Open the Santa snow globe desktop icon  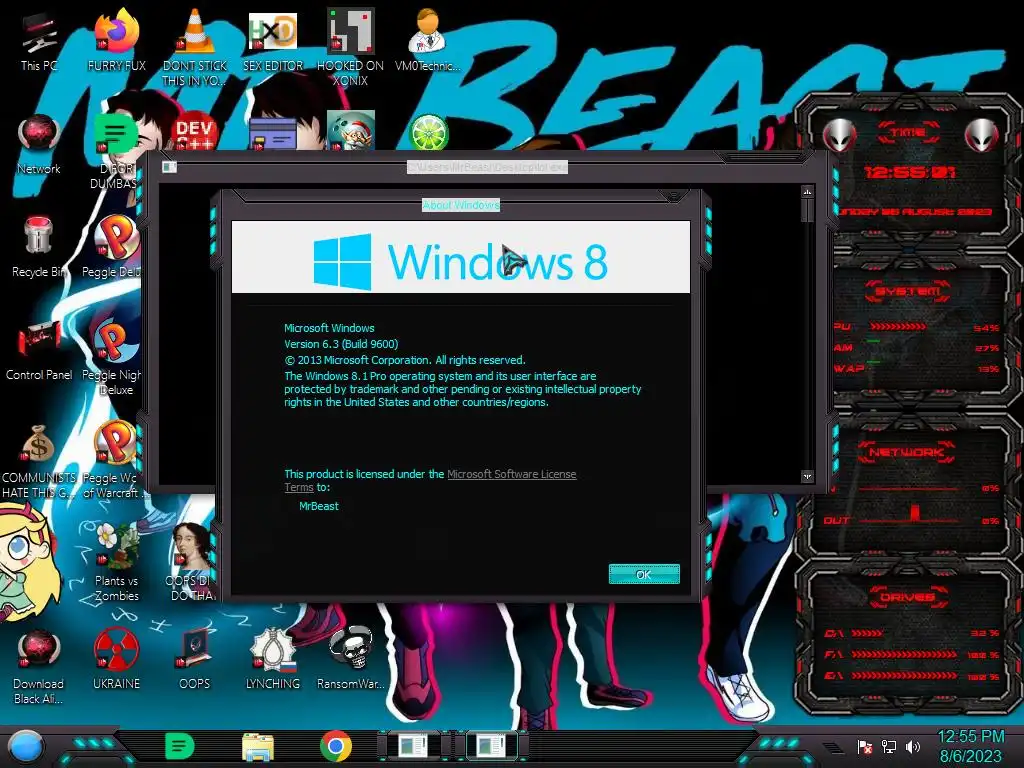tap(351, 131)
